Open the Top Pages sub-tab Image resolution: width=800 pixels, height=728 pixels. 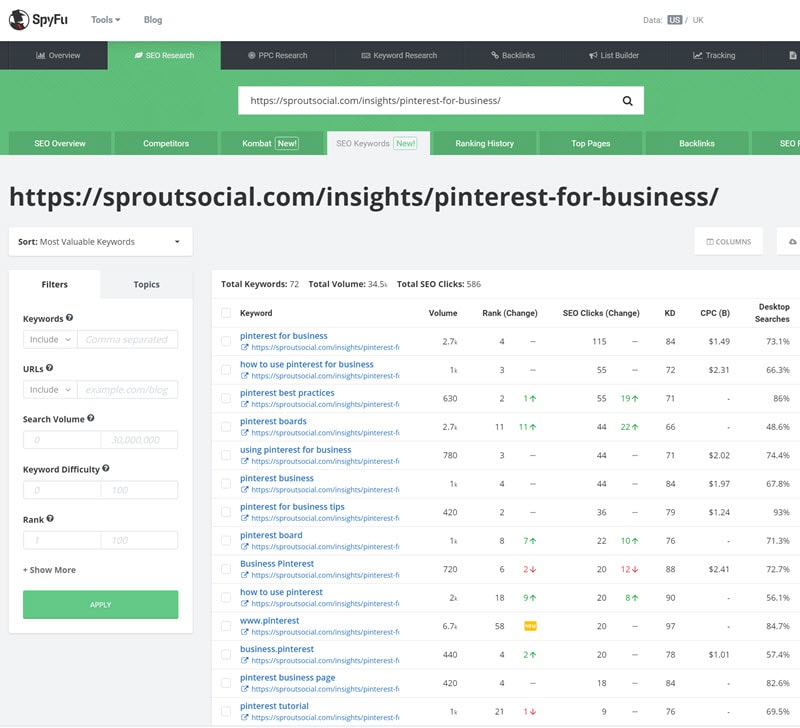coord(591,143)
